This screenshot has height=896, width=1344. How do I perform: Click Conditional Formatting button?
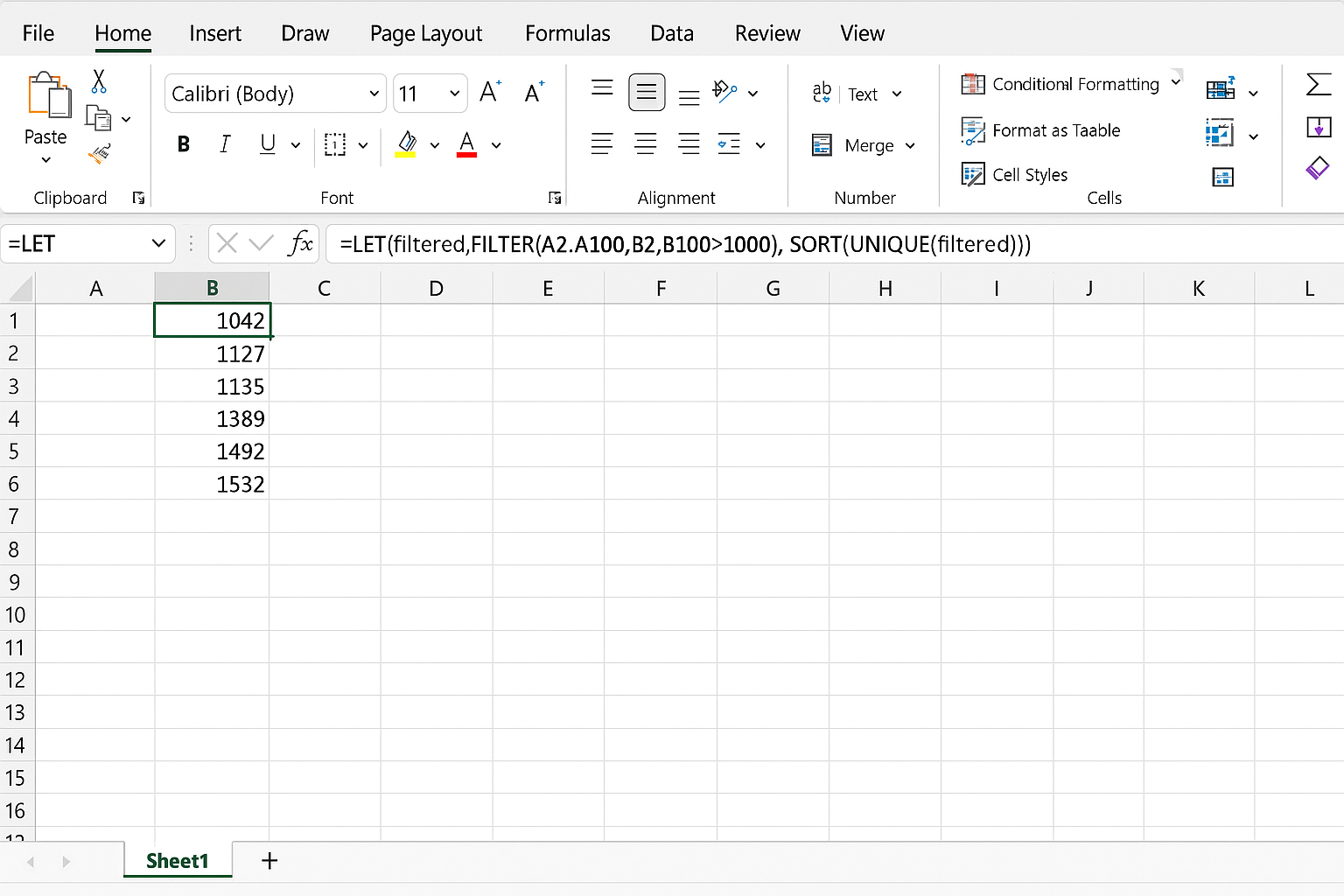(1060, 84)
